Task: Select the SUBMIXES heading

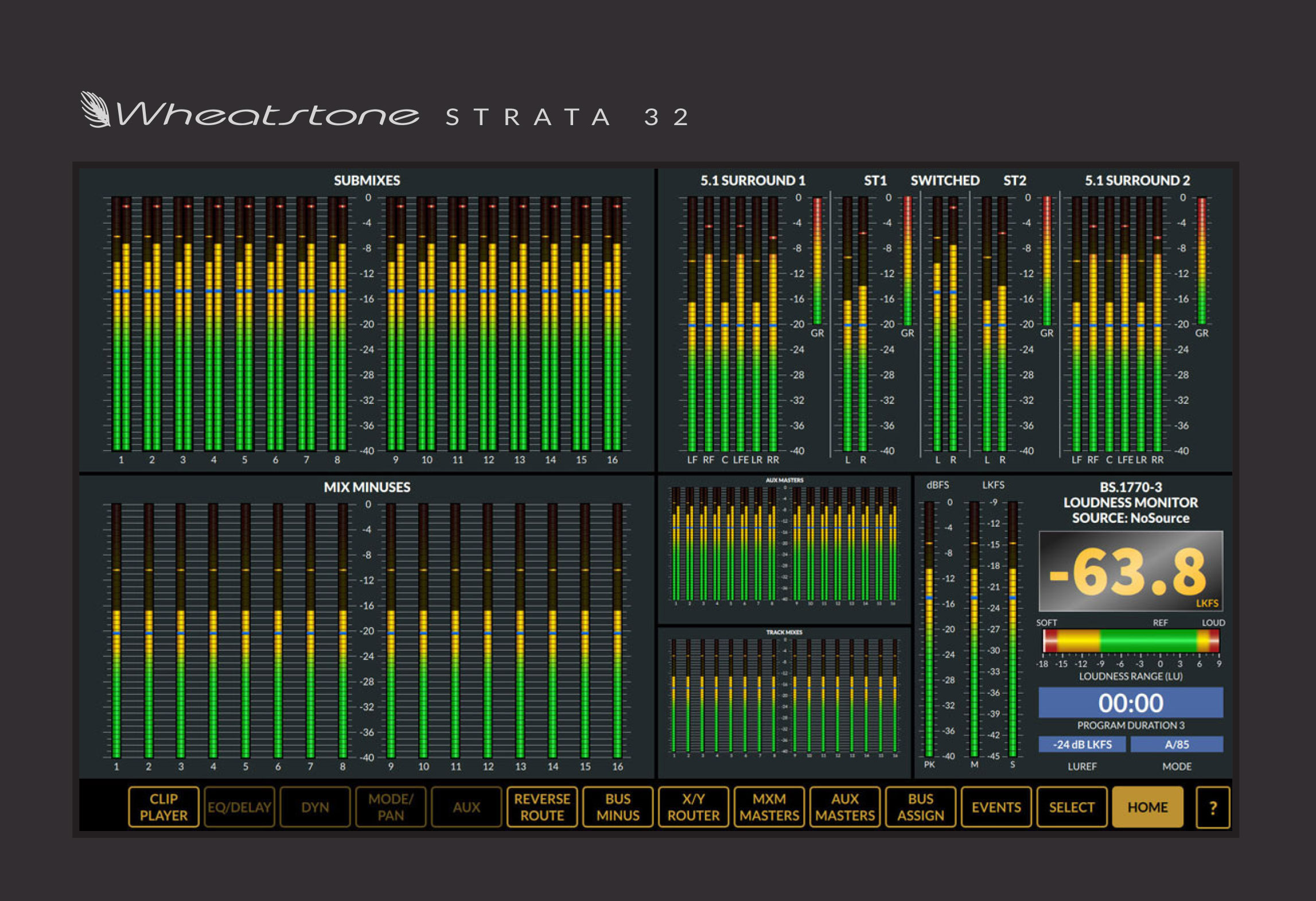Action: tap(367, 180)
